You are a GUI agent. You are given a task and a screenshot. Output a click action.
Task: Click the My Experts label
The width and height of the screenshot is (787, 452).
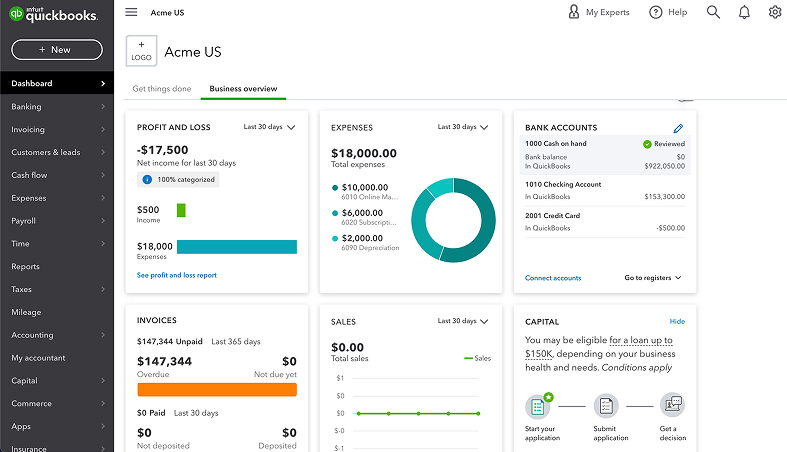pos(607,12)
